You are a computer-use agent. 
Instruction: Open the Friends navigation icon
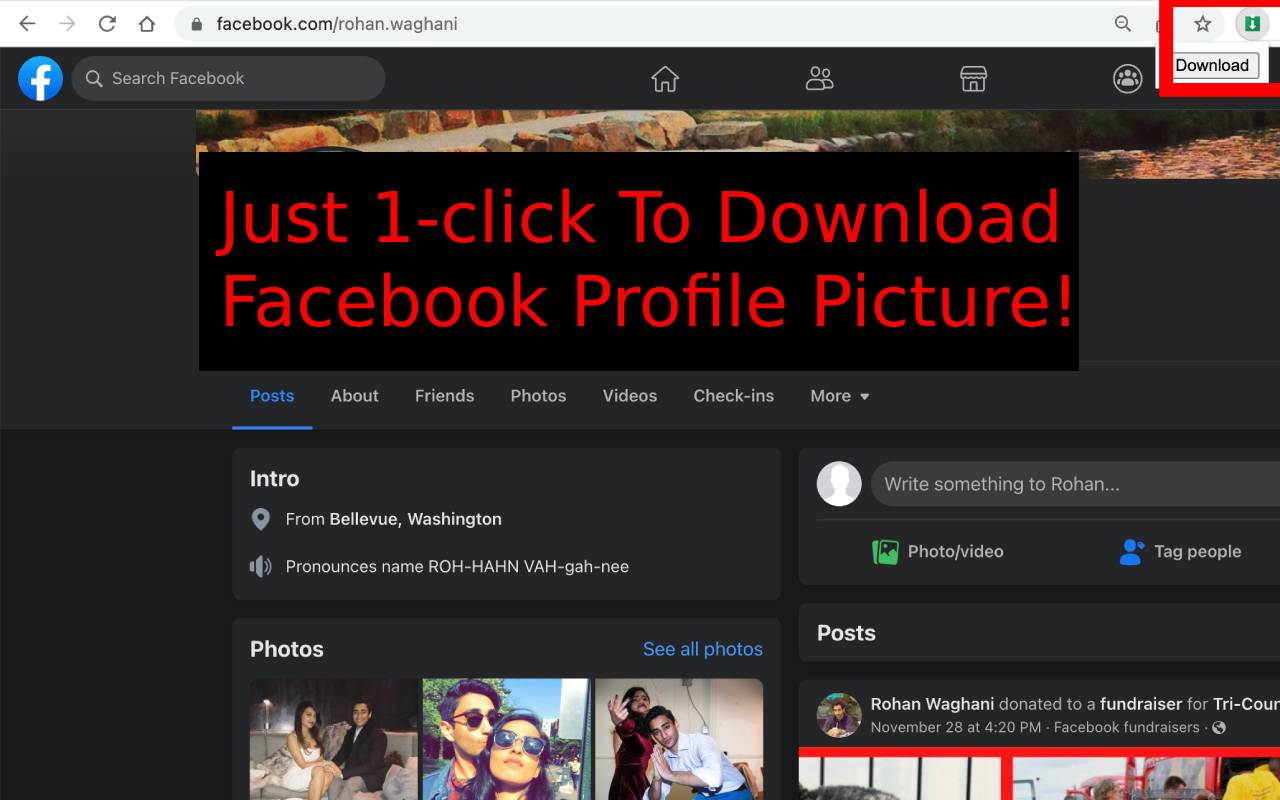819,77
